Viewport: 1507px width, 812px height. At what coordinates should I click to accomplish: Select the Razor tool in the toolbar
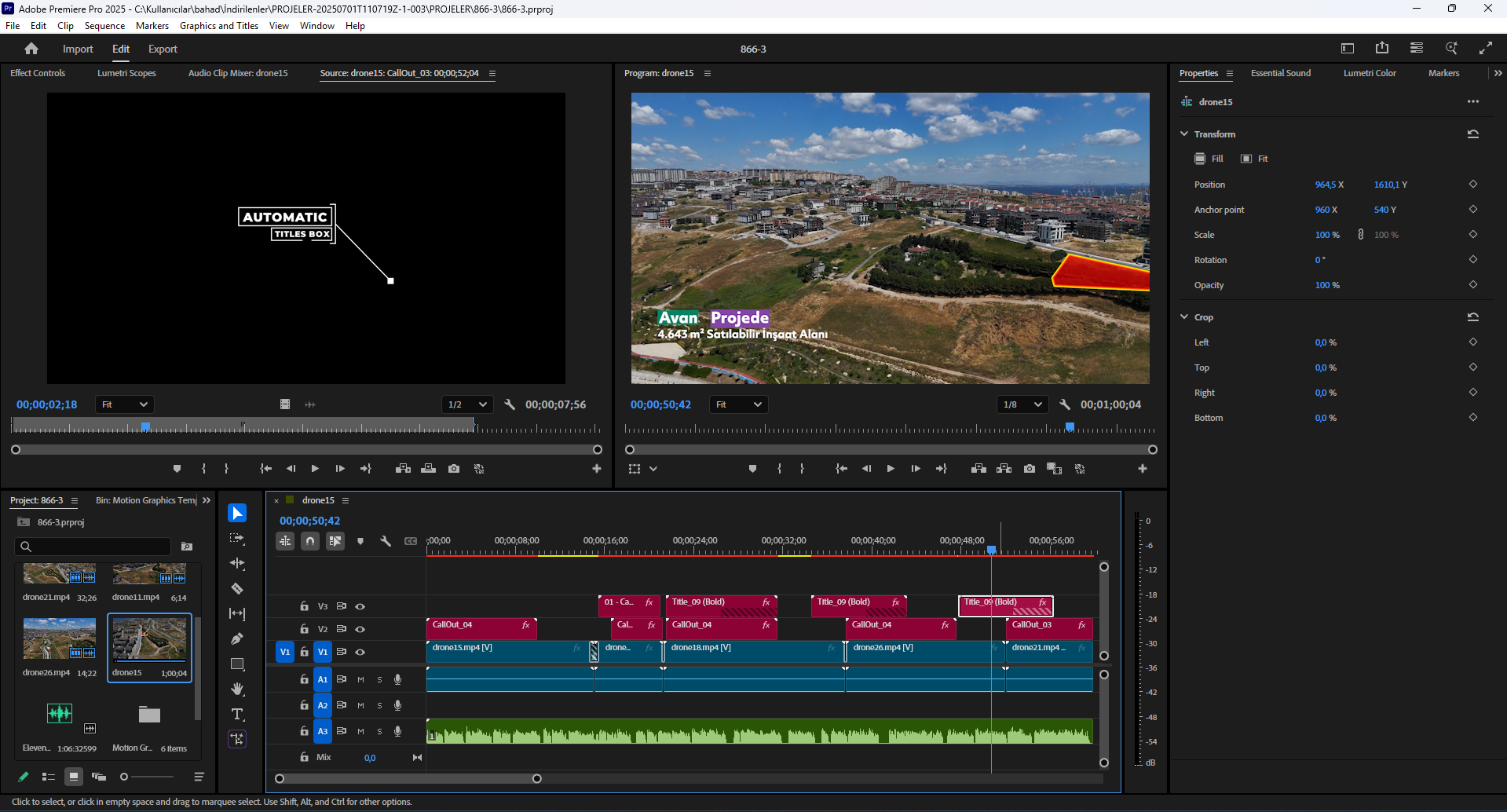237,589
